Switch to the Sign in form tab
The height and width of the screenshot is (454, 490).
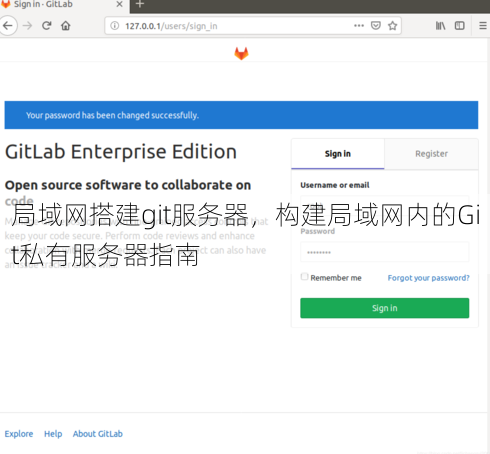tap(338, 154)
